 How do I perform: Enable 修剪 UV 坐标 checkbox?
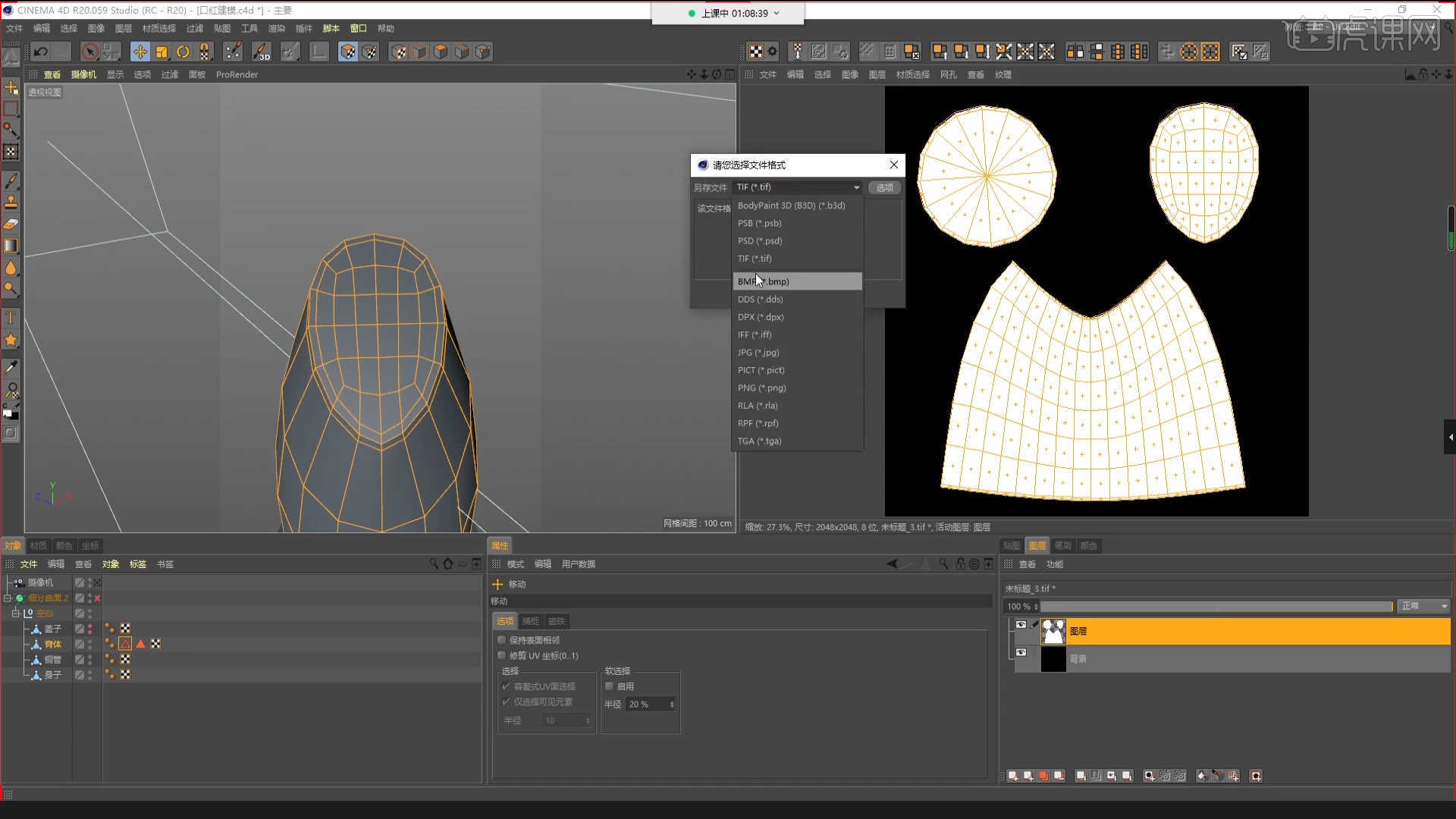pos(501,655)
